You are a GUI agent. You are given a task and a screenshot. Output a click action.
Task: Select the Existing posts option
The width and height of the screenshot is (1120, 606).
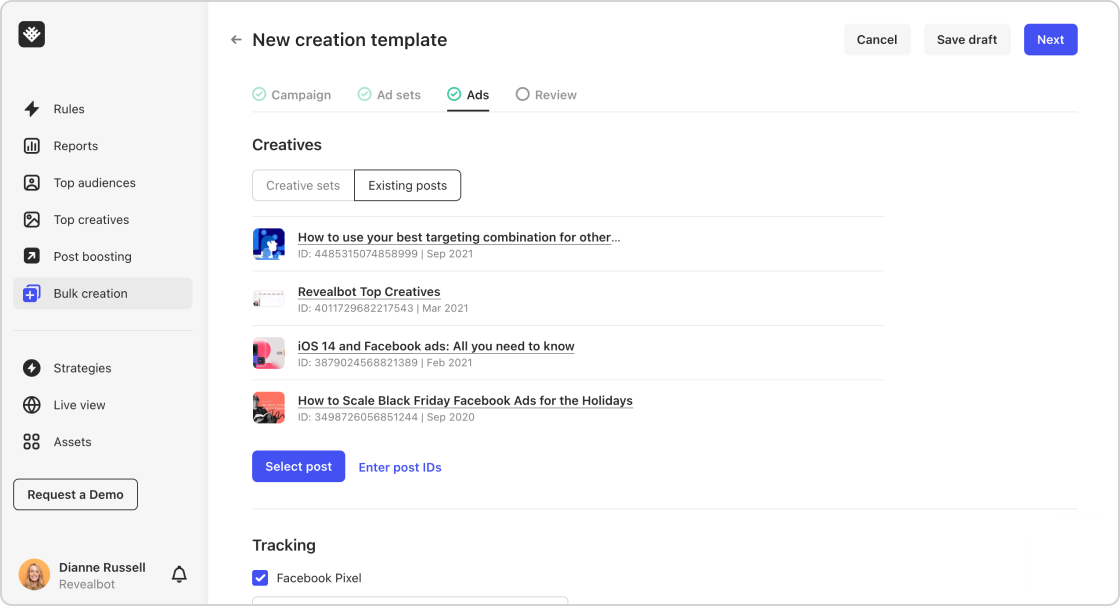click(x=407, y=185)
